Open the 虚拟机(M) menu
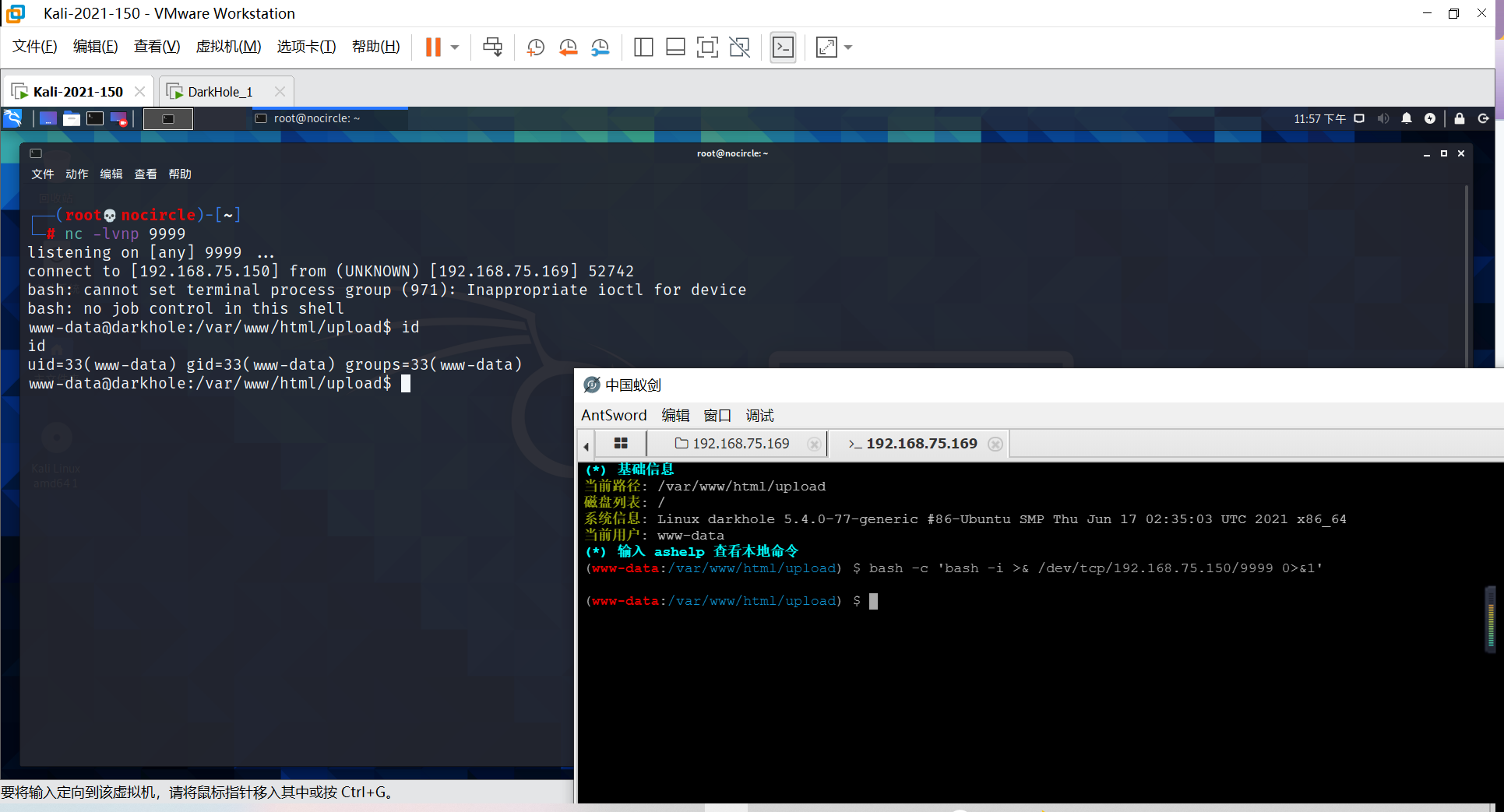This screenshot has width=1504, height=812. coord(228,47)
